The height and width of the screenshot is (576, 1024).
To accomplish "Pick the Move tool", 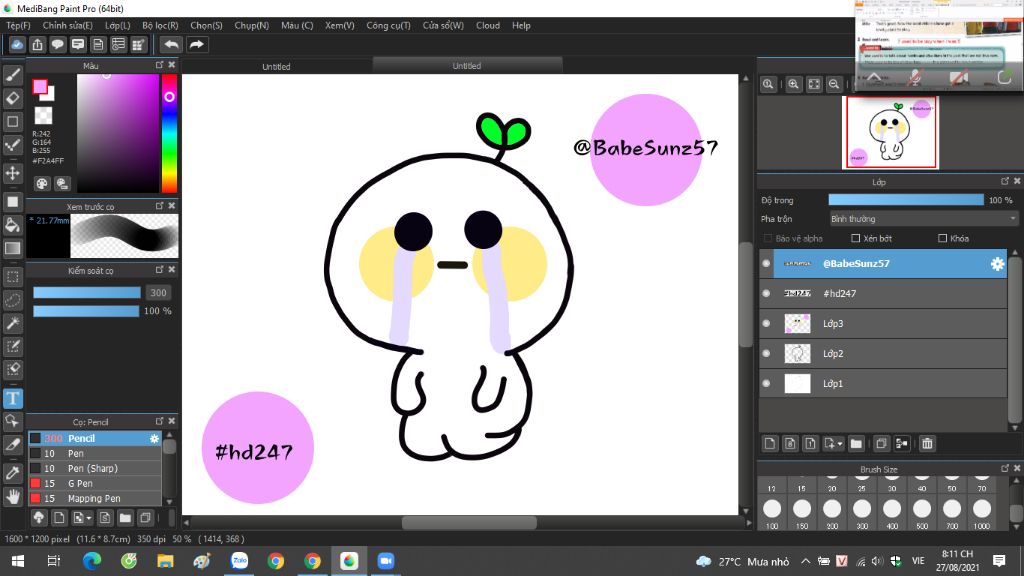I will (13, 173).
